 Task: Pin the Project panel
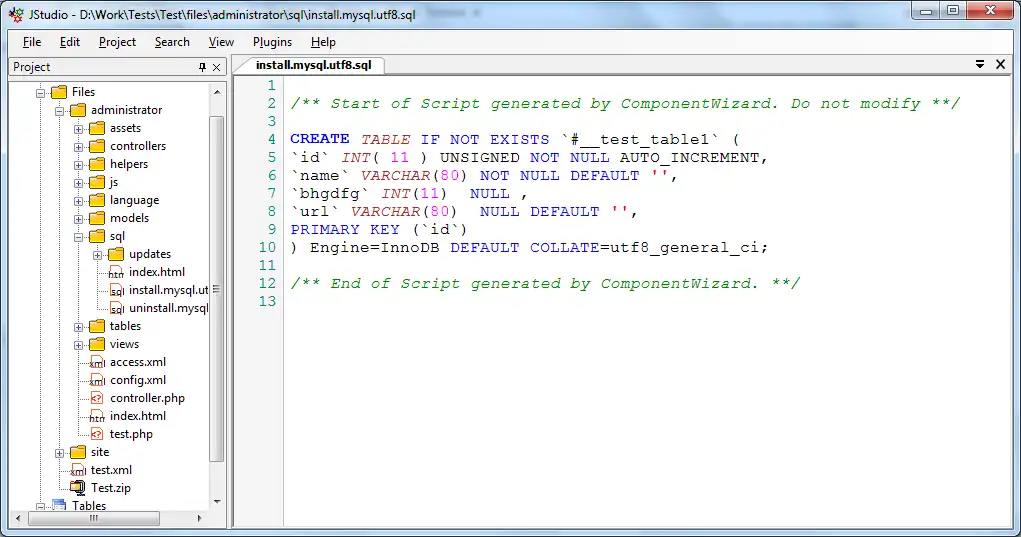(x=202, y=67)
